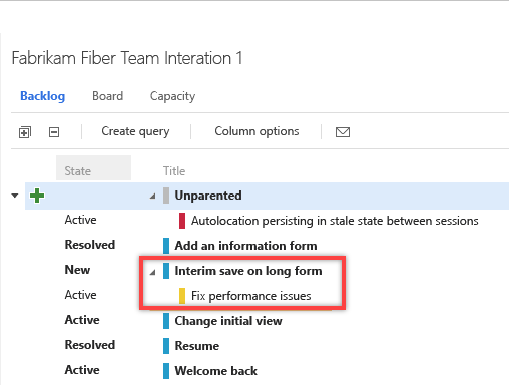Viewport: 510px width, 386px height.
Task: Click gray color bar beside Unparented
Action: tap(166, 195)
